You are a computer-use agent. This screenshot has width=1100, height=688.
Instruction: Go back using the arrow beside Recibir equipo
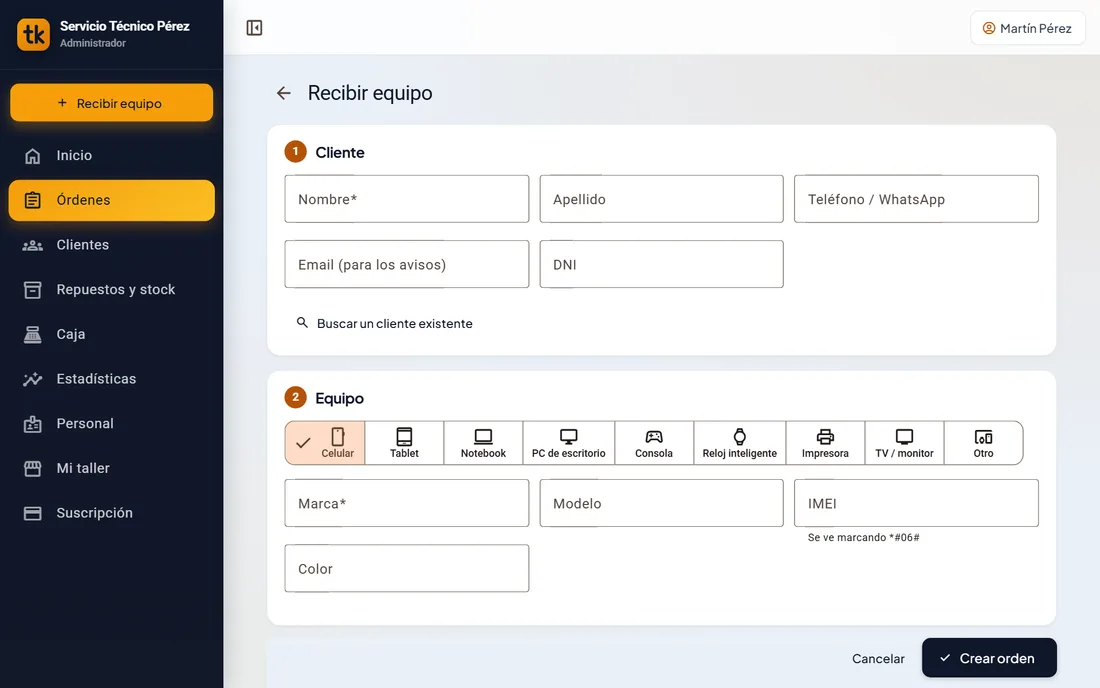click(x=283, y=93)
